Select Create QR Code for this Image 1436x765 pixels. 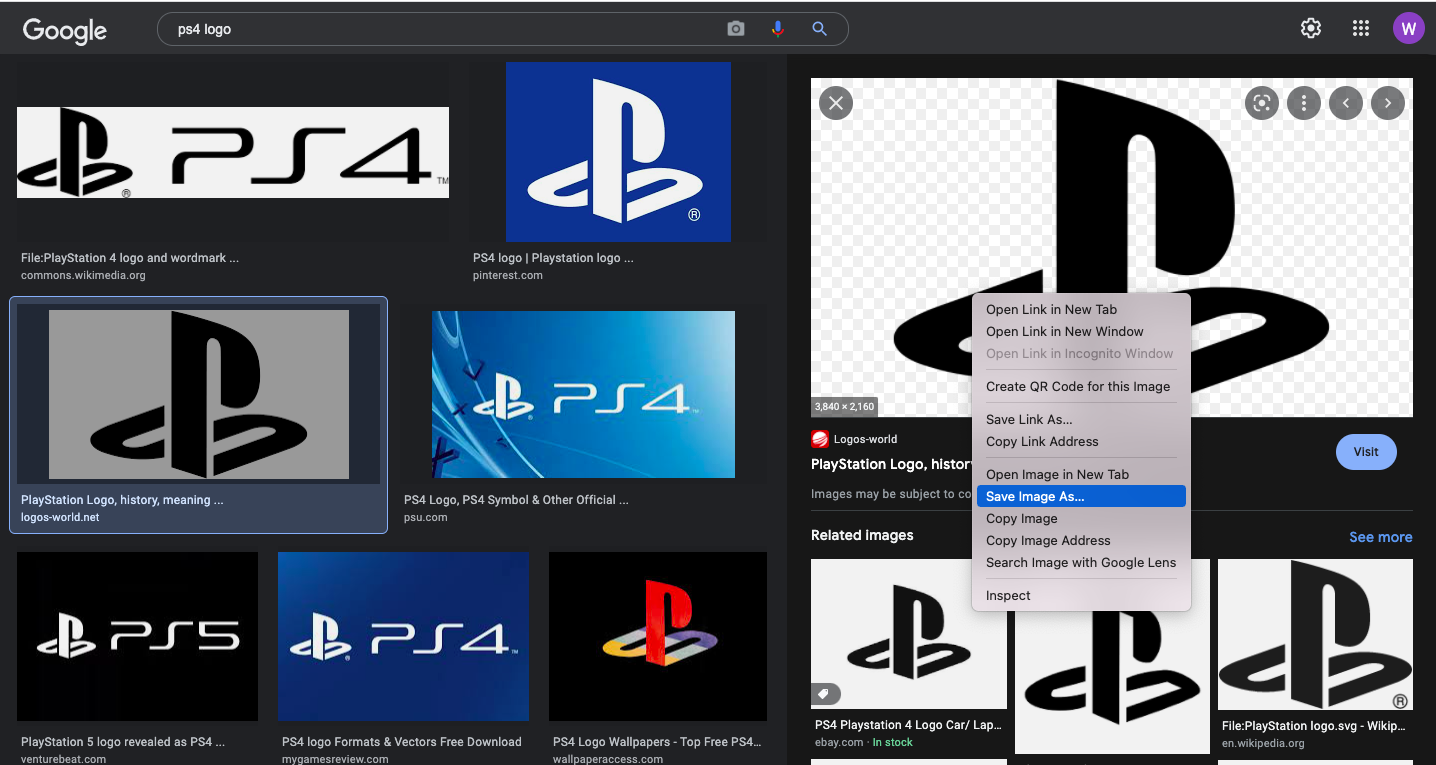1081,387
